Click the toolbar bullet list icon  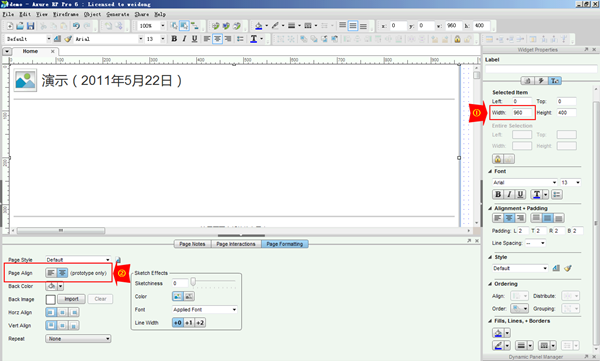[x=240, y=39]
